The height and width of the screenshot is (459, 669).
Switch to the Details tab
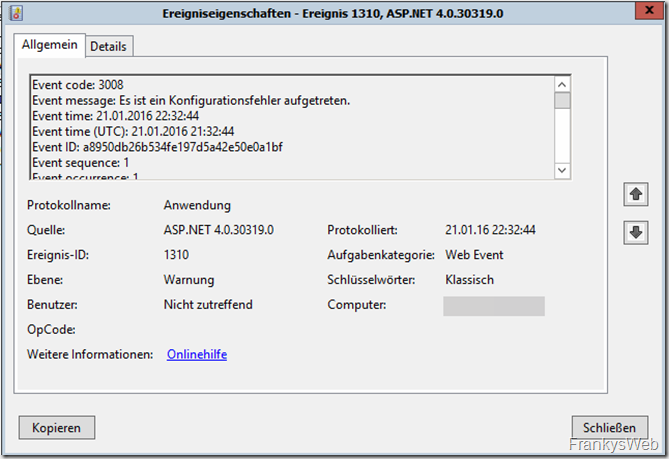point(110,47)
